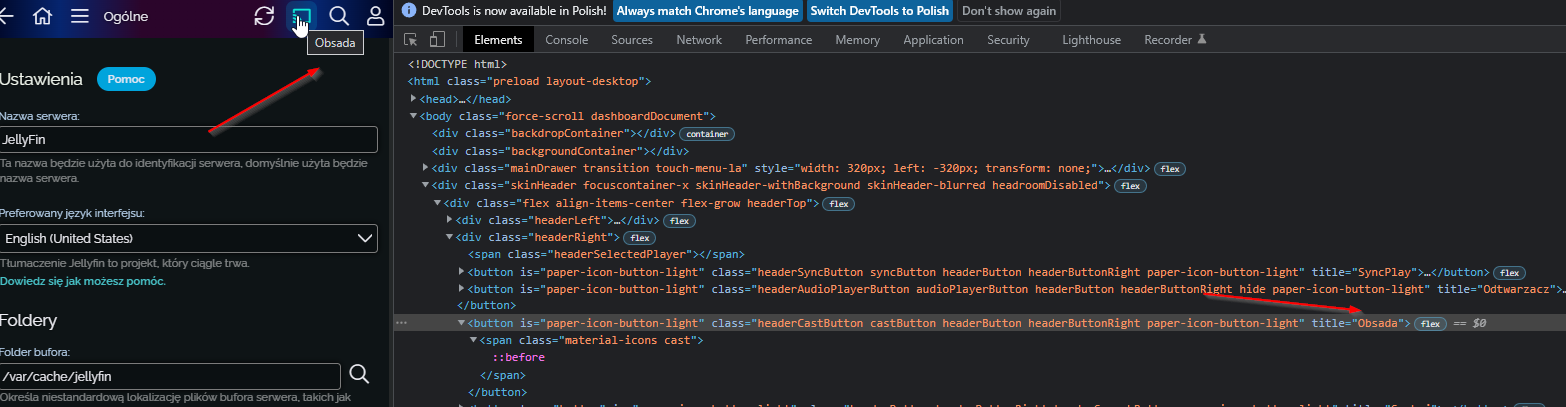The image size is (1566, 407).
Task: Click the Jellyfin home icon
Action: point(42,16)
